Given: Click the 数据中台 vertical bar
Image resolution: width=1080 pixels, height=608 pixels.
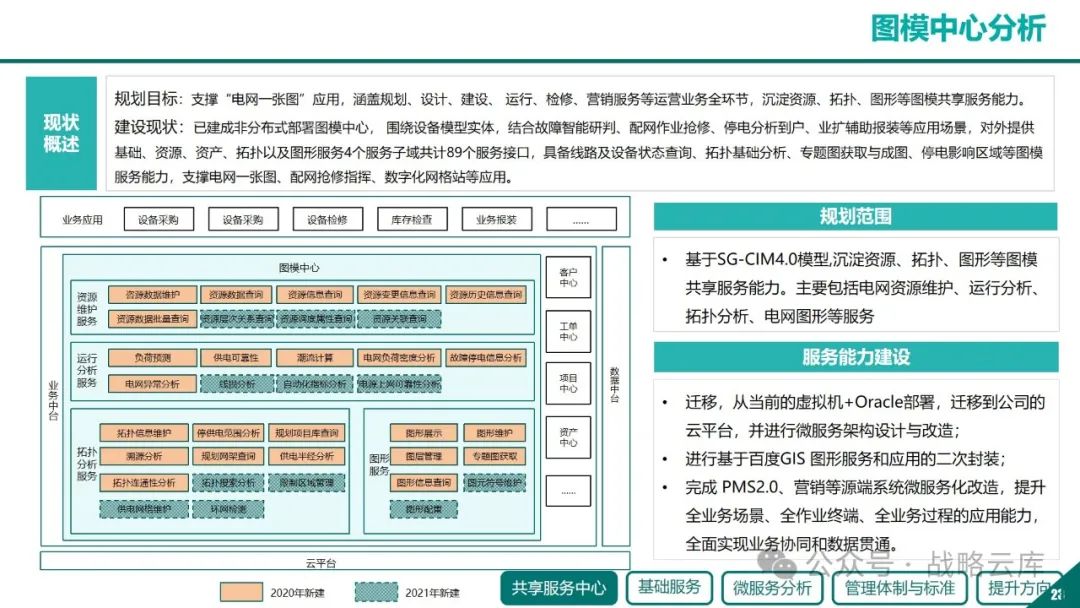Looking at the screenshot, I should (616, 396).
